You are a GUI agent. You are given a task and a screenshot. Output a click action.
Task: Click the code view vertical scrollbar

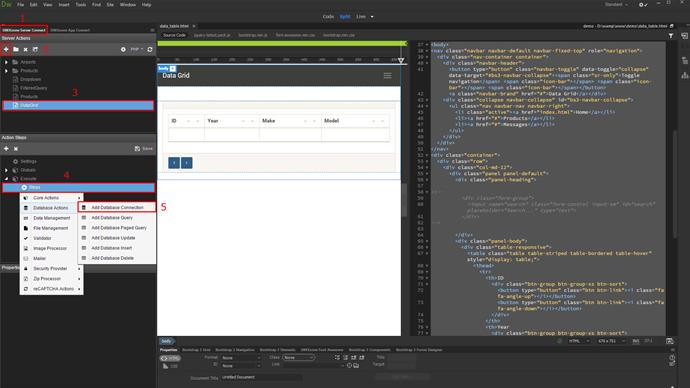click(675, 185)
